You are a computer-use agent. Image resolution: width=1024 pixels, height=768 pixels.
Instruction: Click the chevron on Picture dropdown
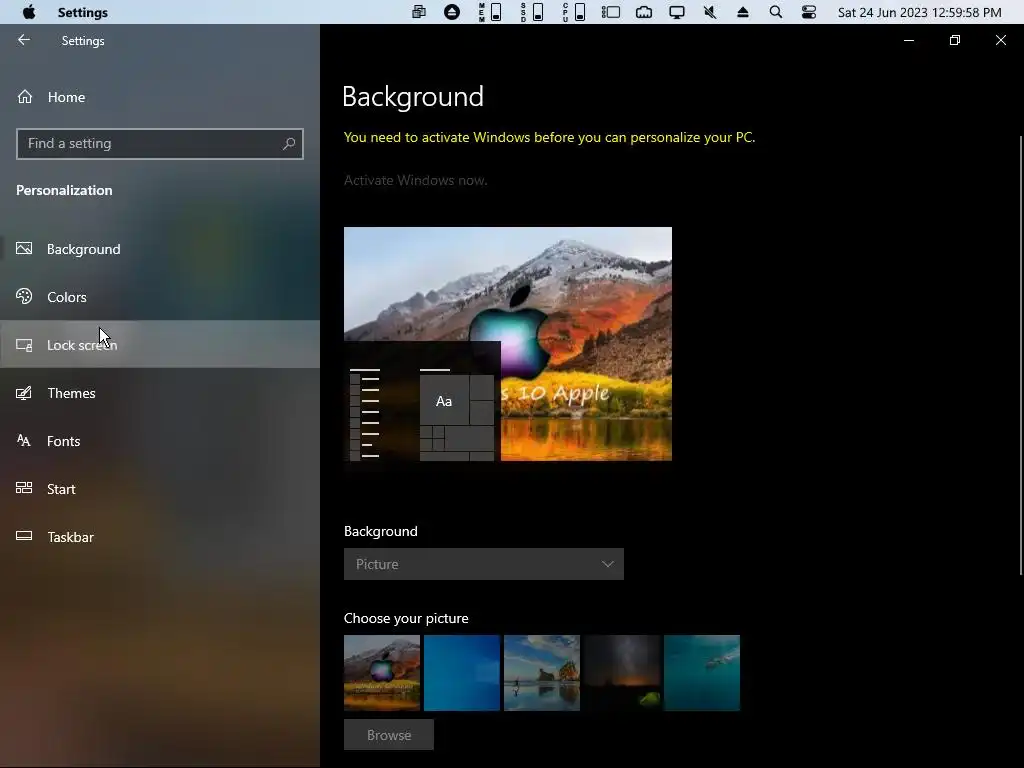click(x=607, y=564)
